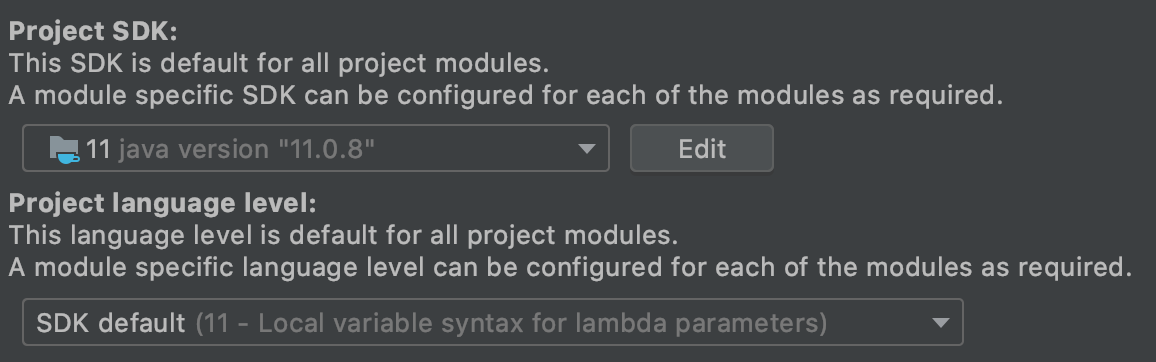Click blank space inside the language level combo box
The width and height of the screenshot is (1156, 362).
[x=877, y=323]
